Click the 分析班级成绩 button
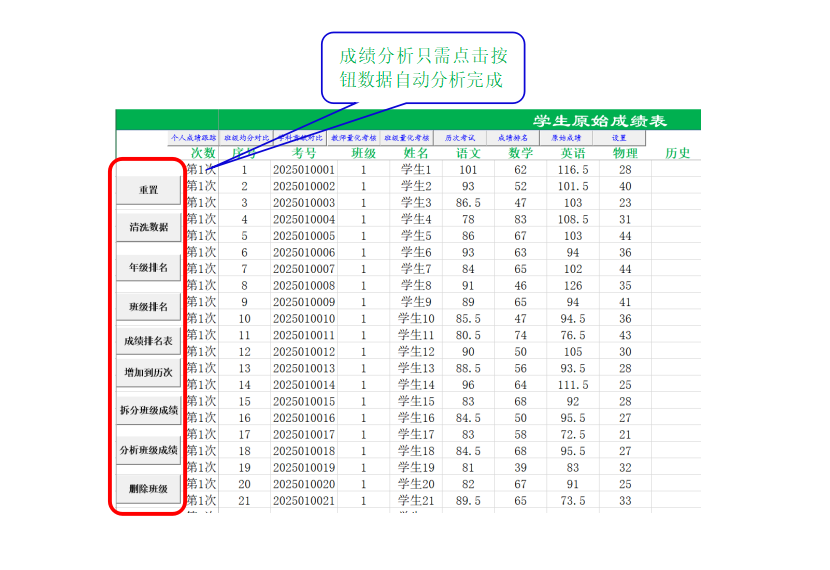 148,450
